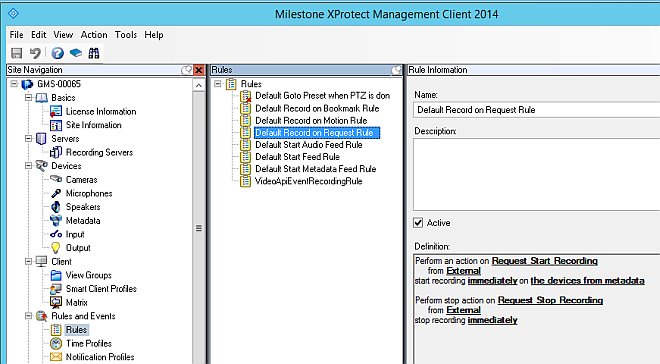Click the Undo toolbar icon
The image size is (660, 364).
[35, 53]
